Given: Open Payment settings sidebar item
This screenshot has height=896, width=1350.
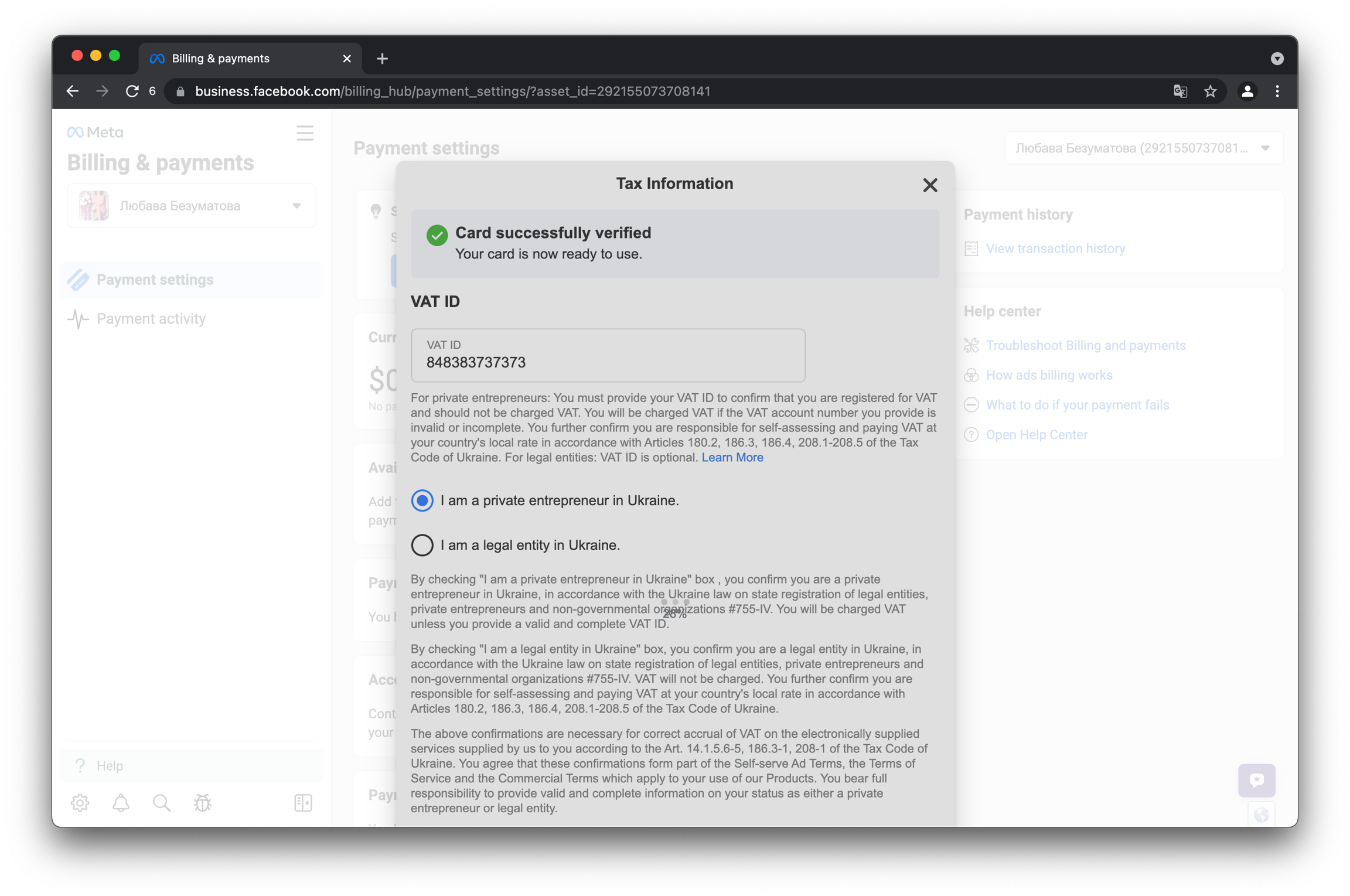Looking at the screenshot, I should pyautogui.click(x=155, y=280).
